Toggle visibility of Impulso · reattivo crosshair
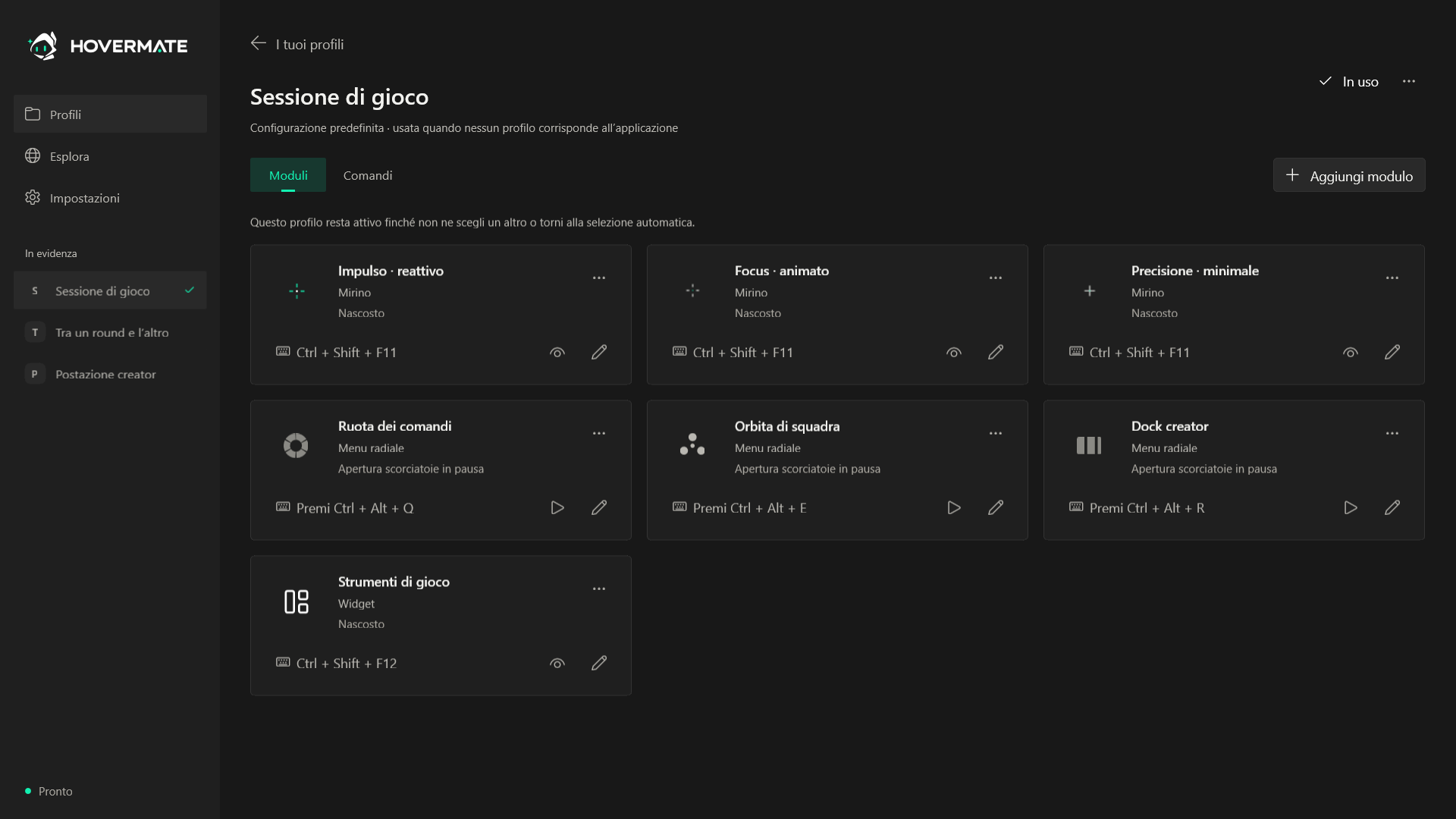This screenshot has width=1456, height=819. pos(557,352)
